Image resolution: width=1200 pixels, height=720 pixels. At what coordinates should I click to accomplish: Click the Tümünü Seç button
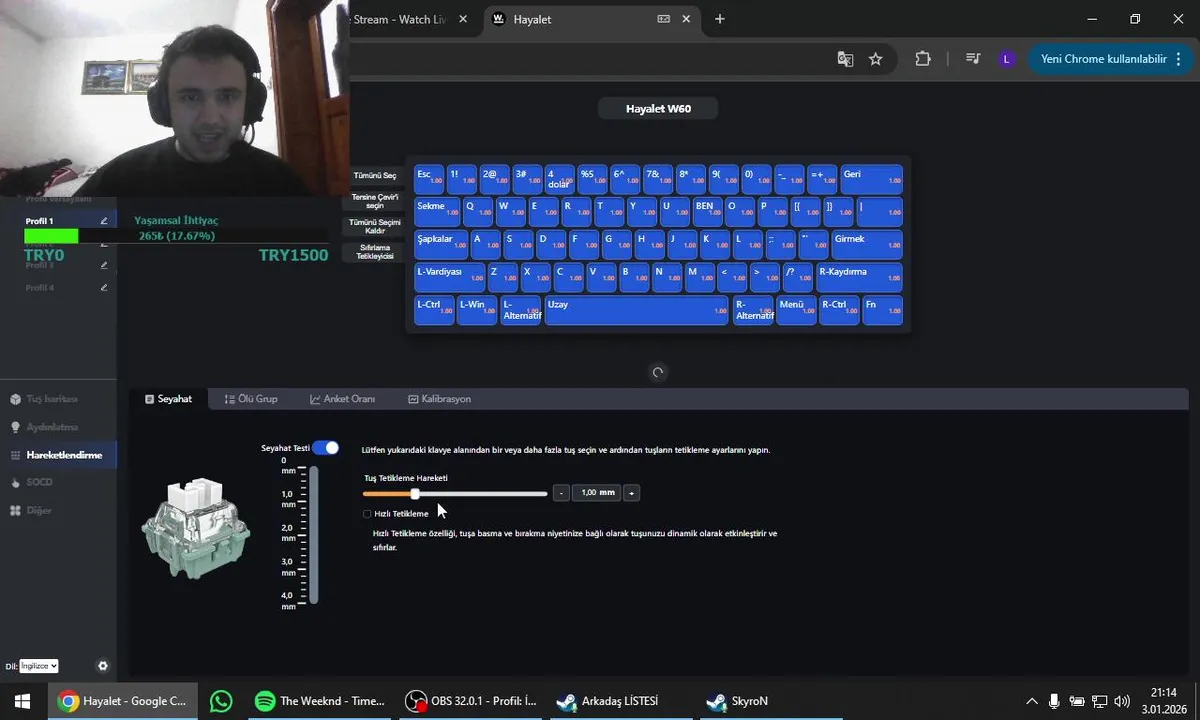[375, 176]
